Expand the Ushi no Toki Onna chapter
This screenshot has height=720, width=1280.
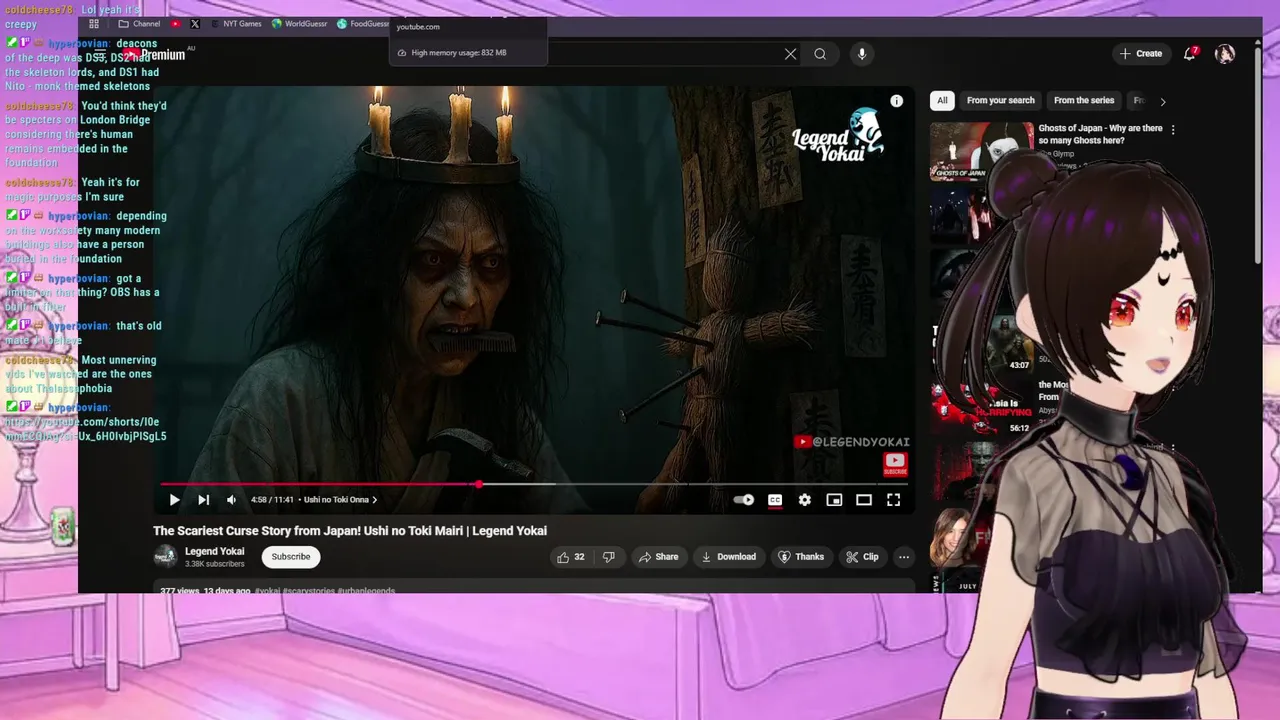[x=340, y=500]
